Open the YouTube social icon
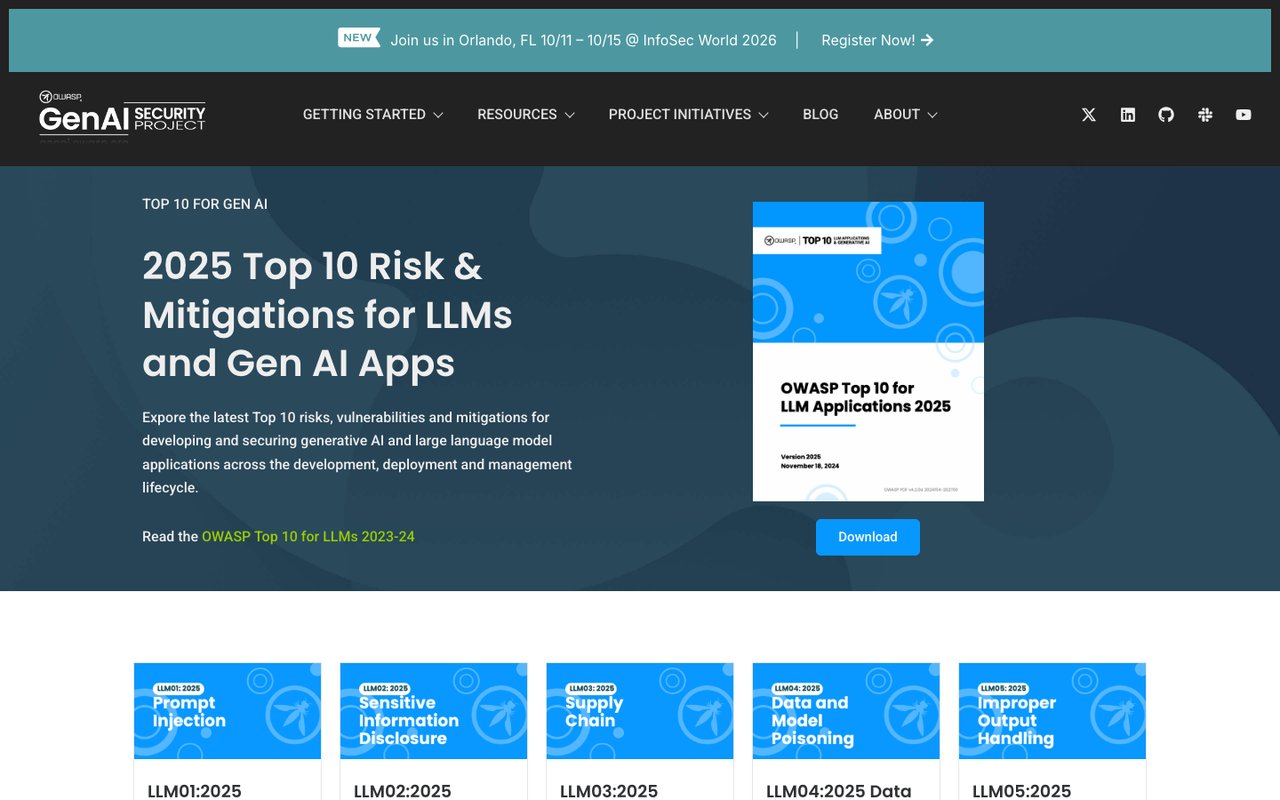 pyautogui.click(x=1243, y=115)
